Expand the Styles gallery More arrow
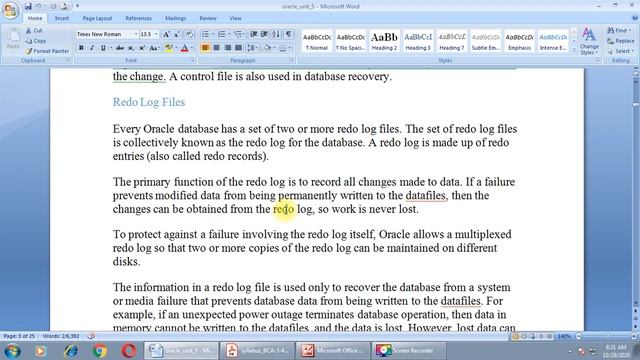640x360 pixels. coord(573,49)
